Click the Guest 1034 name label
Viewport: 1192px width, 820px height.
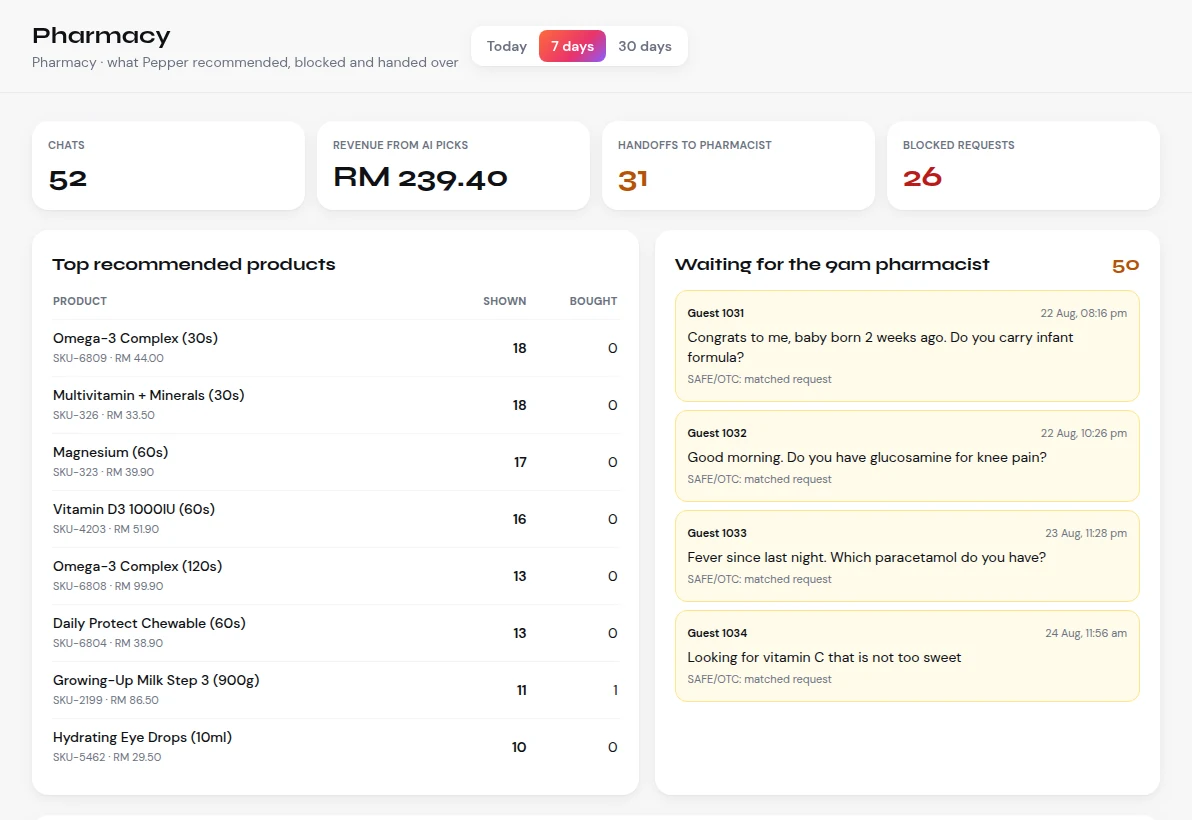click(717, 633)
